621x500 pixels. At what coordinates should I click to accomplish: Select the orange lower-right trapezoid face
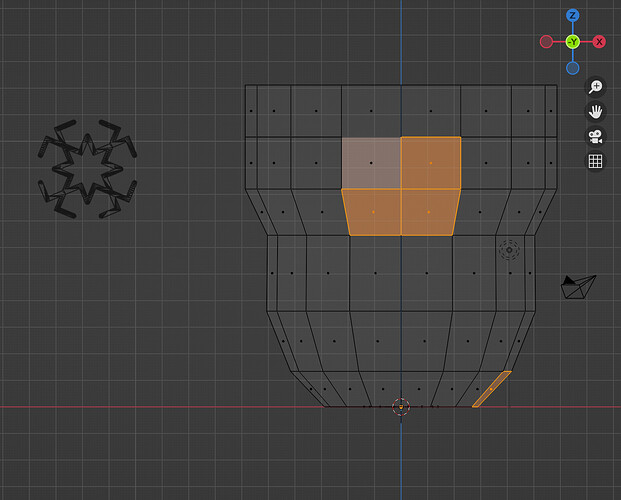pos(429,212)
